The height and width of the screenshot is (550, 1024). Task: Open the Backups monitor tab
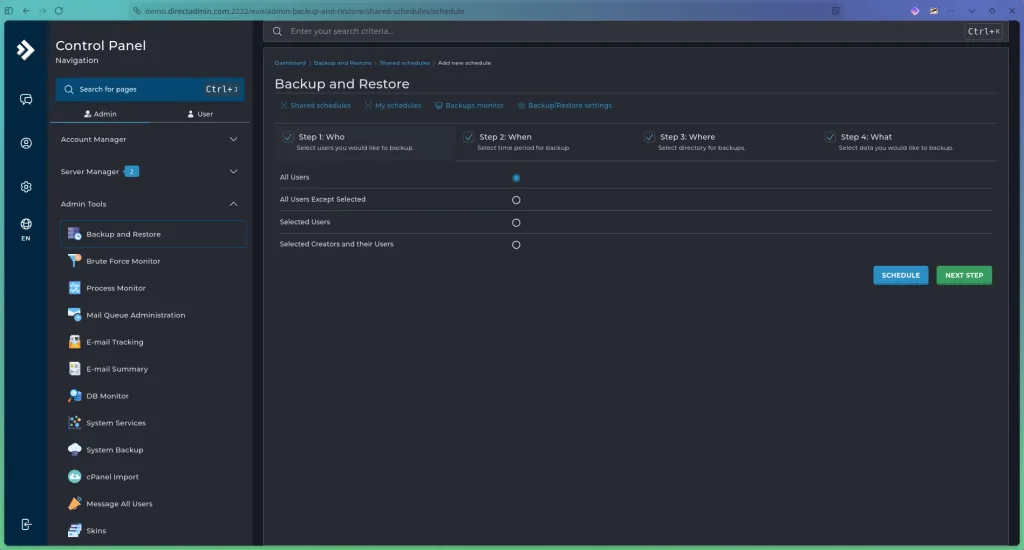pos(470,105)
